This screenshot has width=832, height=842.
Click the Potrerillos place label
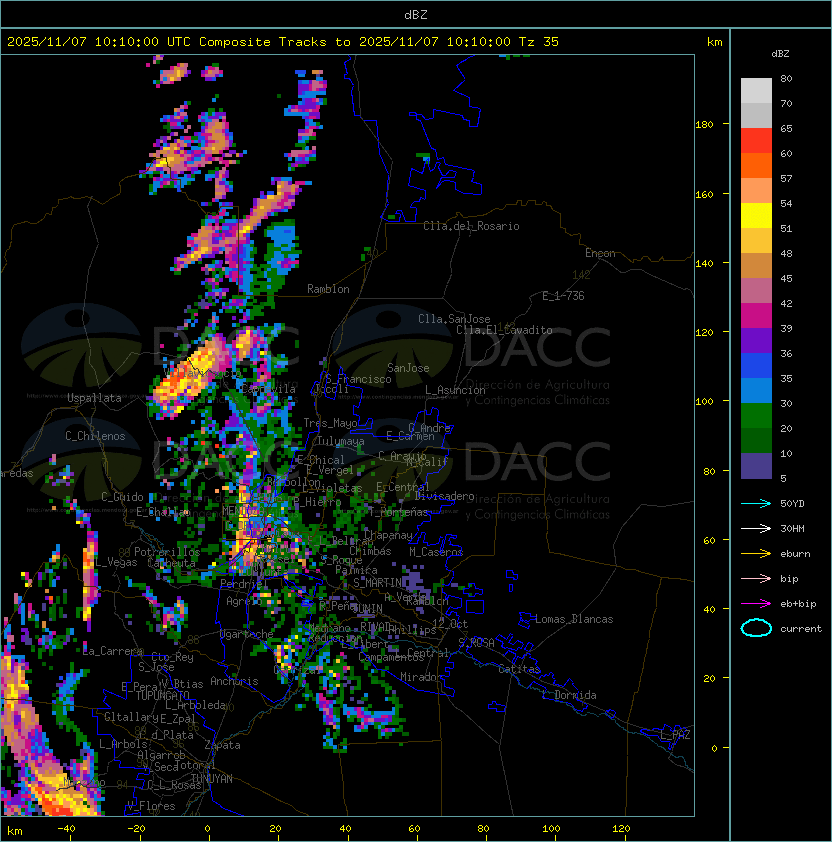pyautogui.click(x=167, y=552)
